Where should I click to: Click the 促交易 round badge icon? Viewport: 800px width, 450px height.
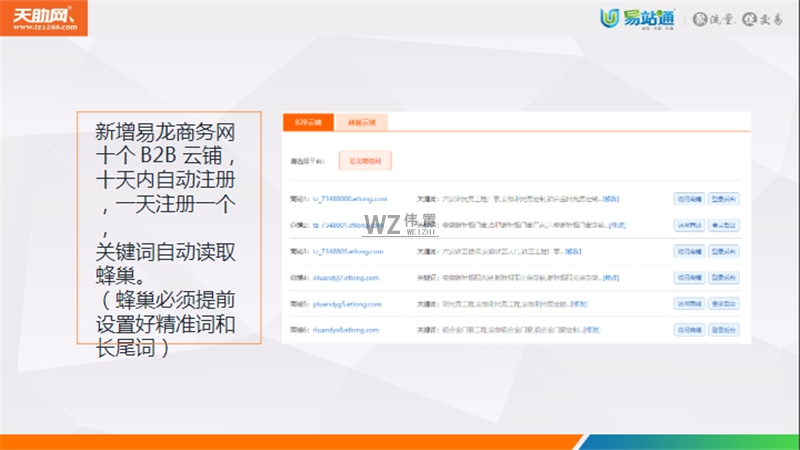(x=749, y=18)
